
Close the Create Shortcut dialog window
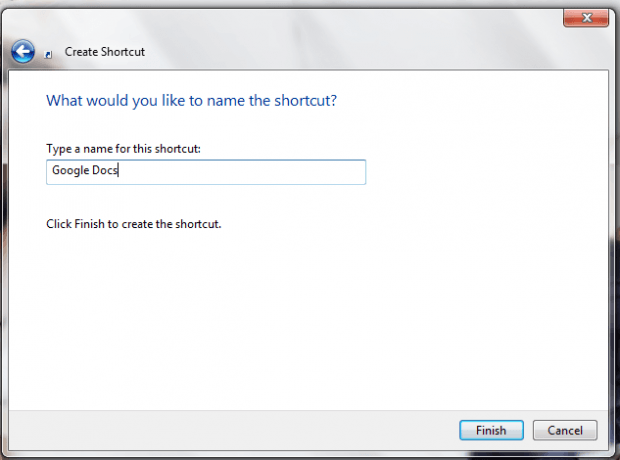coord(586,18)
